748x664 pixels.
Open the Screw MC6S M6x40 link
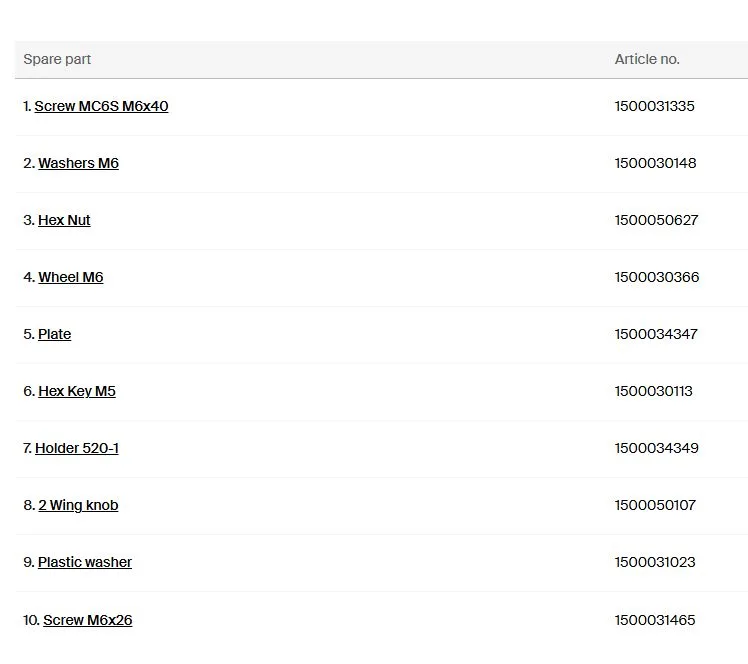click(101, 106)
